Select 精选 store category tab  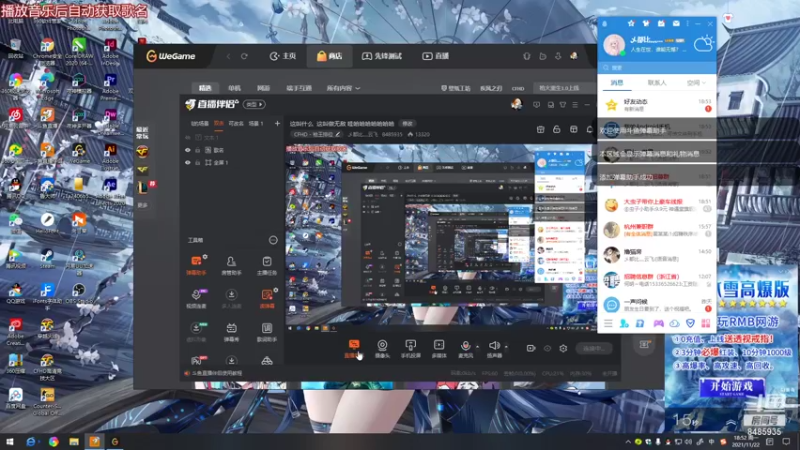pyautogui.click(x=205, y=88)
